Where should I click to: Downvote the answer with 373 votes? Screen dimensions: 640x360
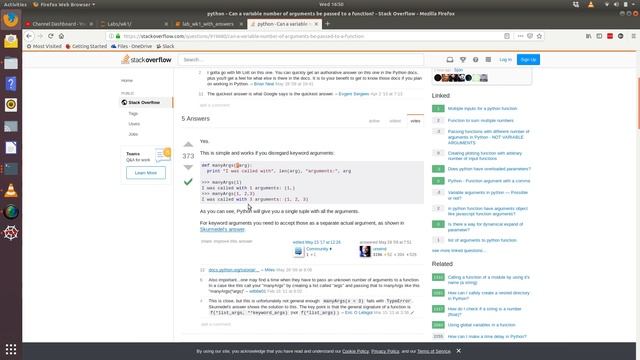coord(188,167)
